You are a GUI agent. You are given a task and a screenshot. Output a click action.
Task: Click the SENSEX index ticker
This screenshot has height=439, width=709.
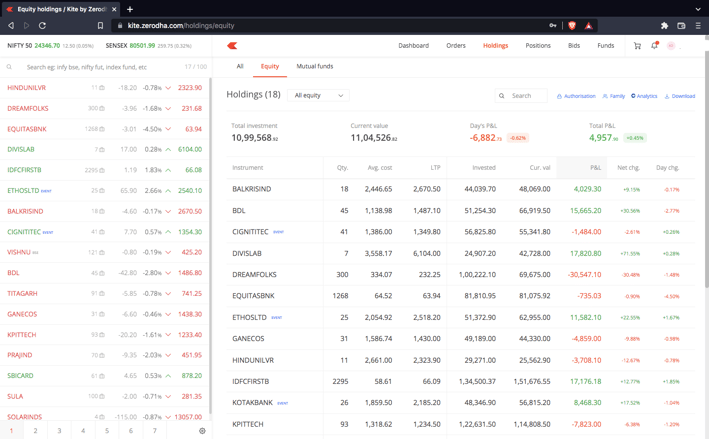pos(148,46)
